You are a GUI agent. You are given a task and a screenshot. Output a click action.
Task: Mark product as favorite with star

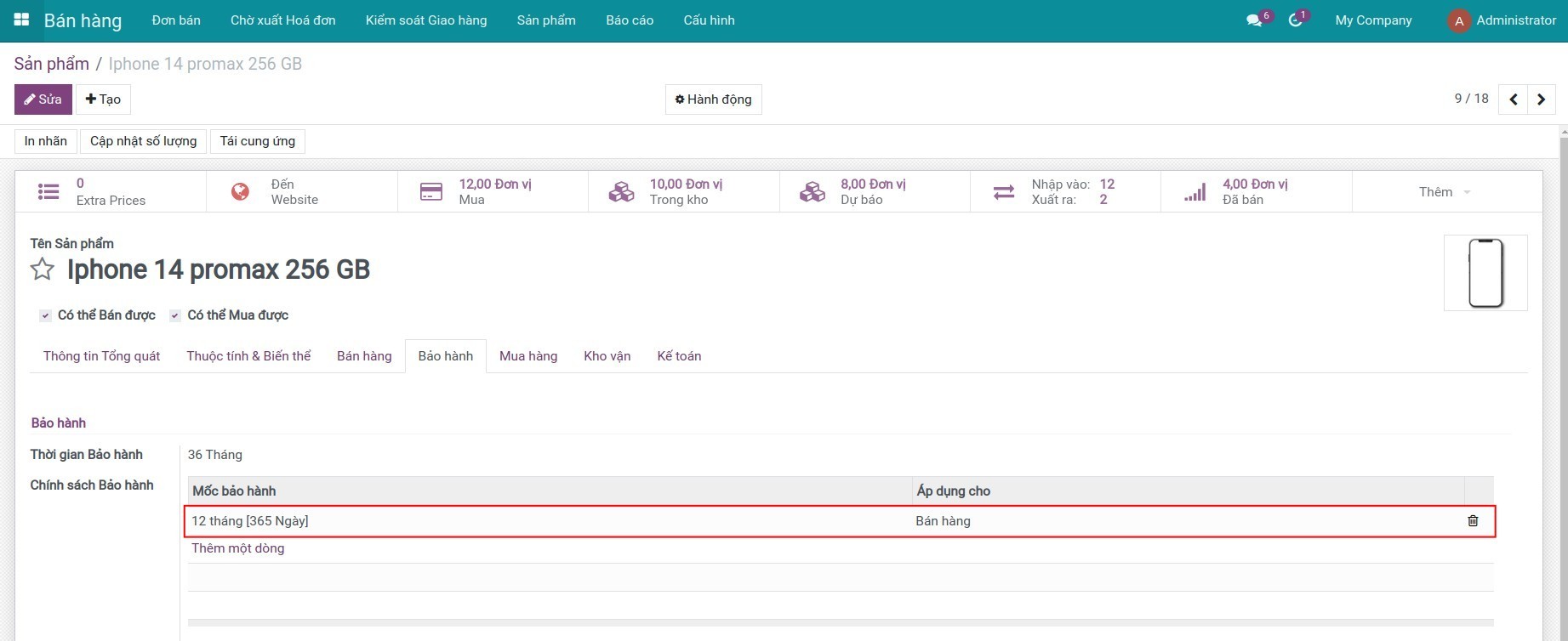43,269
